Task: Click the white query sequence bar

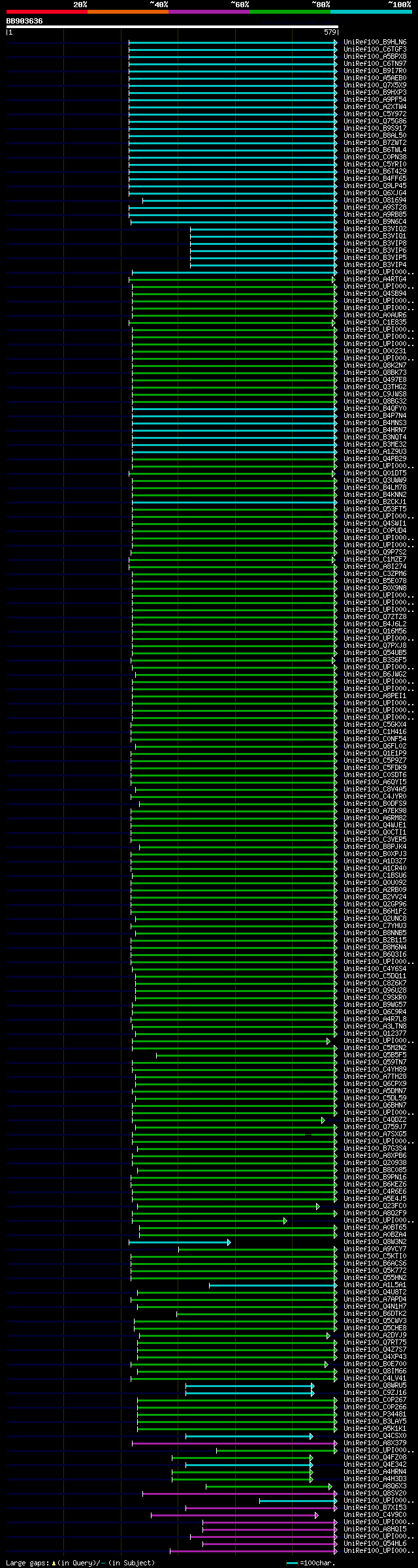Action: [x=172, y=27]
